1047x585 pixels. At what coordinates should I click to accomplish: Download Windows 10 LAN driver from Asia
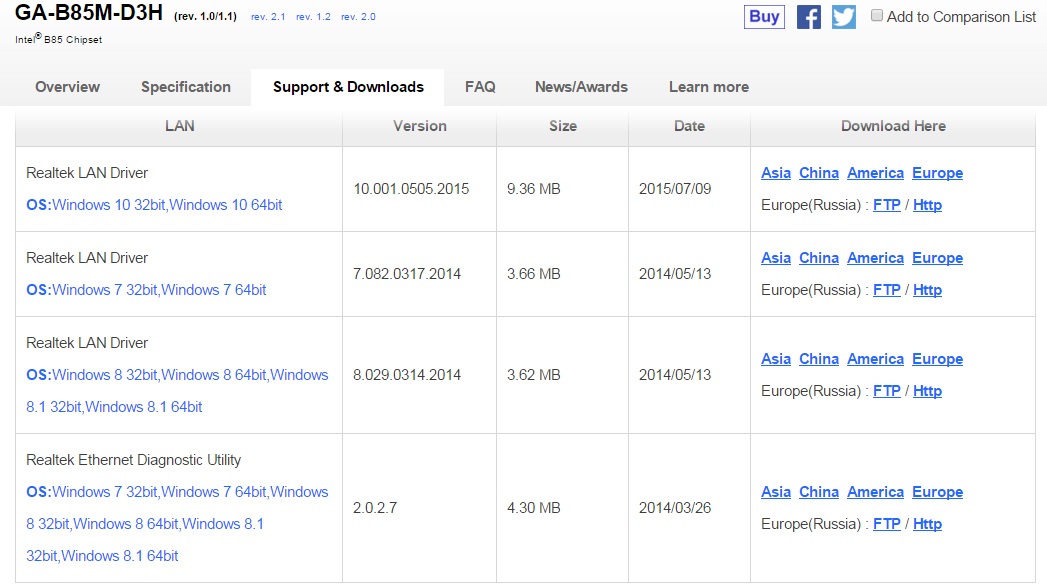pyautogui.click(x=776, y=173)
